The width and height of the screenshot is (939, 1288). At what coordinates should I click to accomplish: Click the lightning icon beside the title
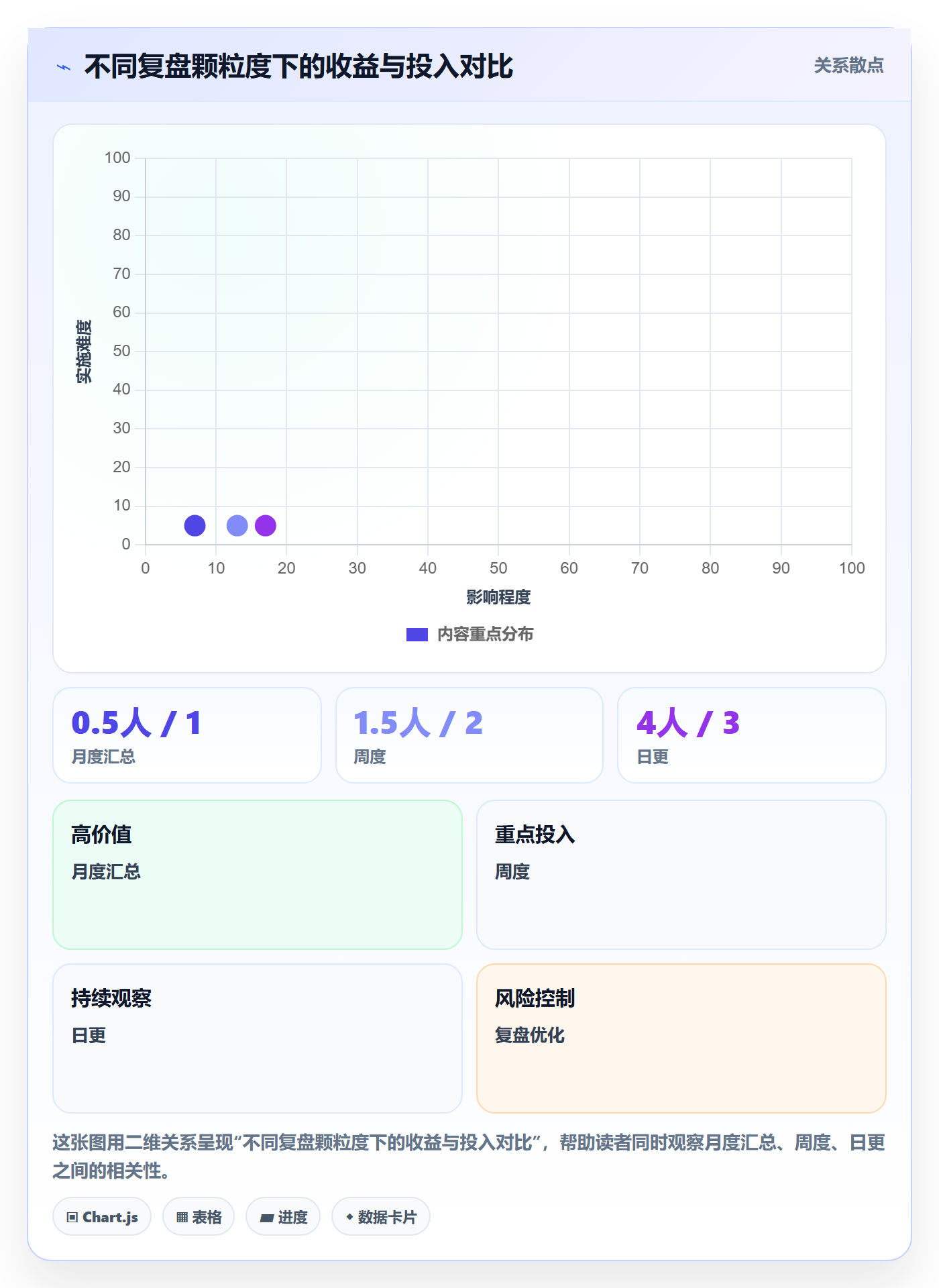pos(64,67)
